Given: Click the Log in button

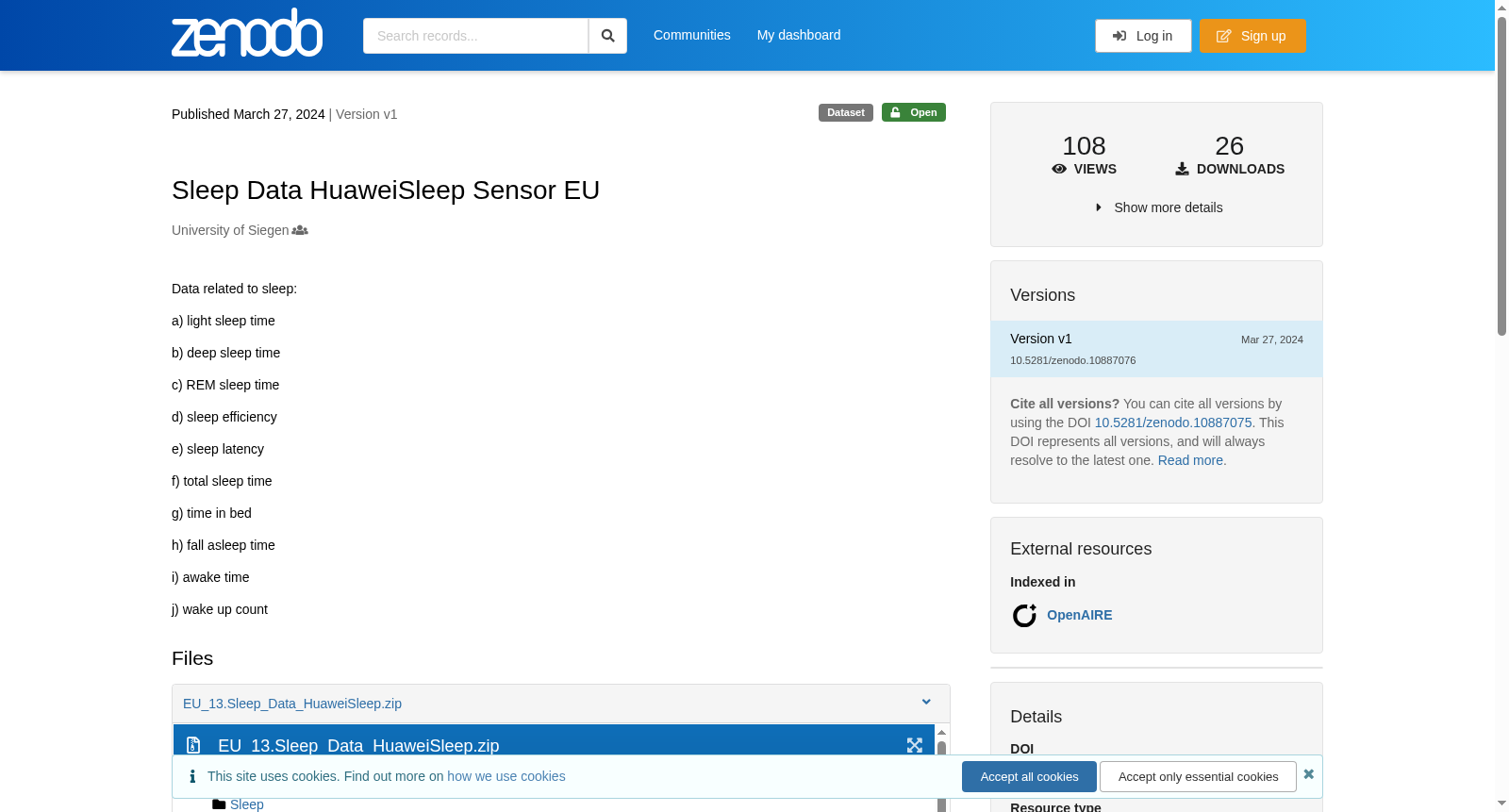Looking at the screenshot, I should coord(1143,36).
